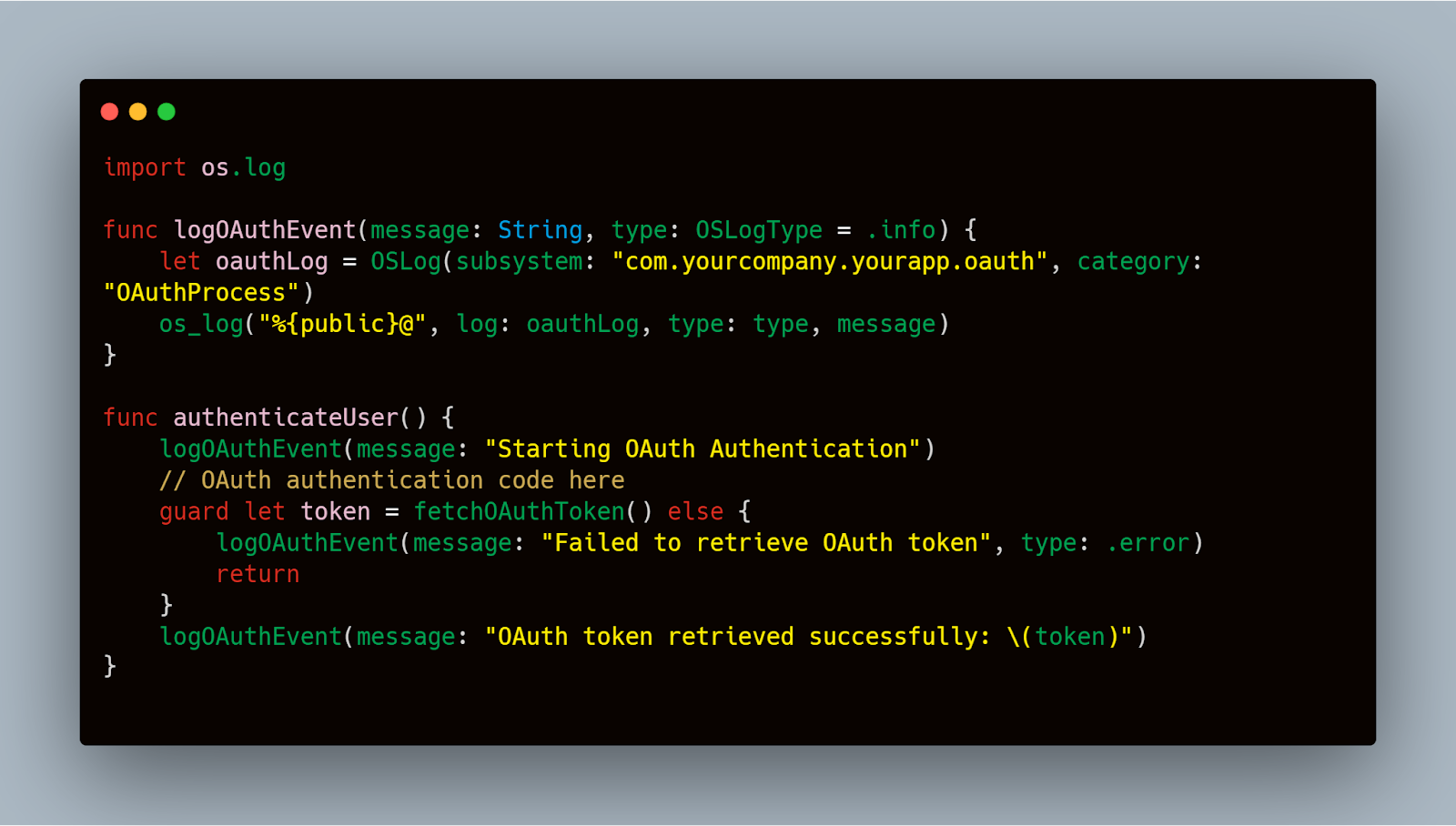Click the 'OAuthProcess' category string
This screenshot has height=826, width=1456.
click(x=201, y=293)
